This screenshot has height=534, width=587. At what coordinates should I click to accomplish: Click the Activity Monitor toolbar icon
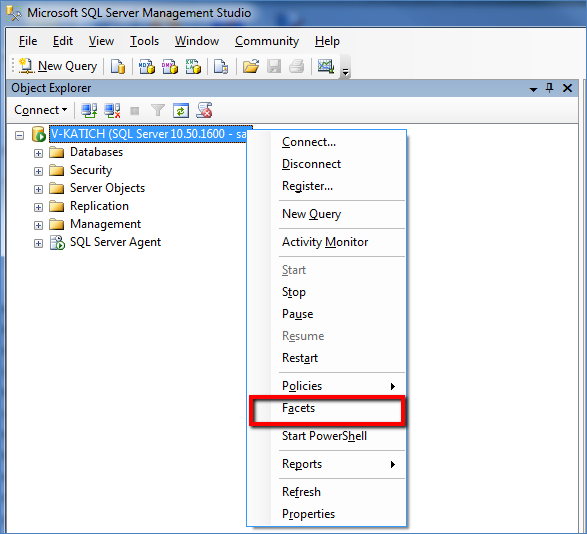tap(326, 67)
